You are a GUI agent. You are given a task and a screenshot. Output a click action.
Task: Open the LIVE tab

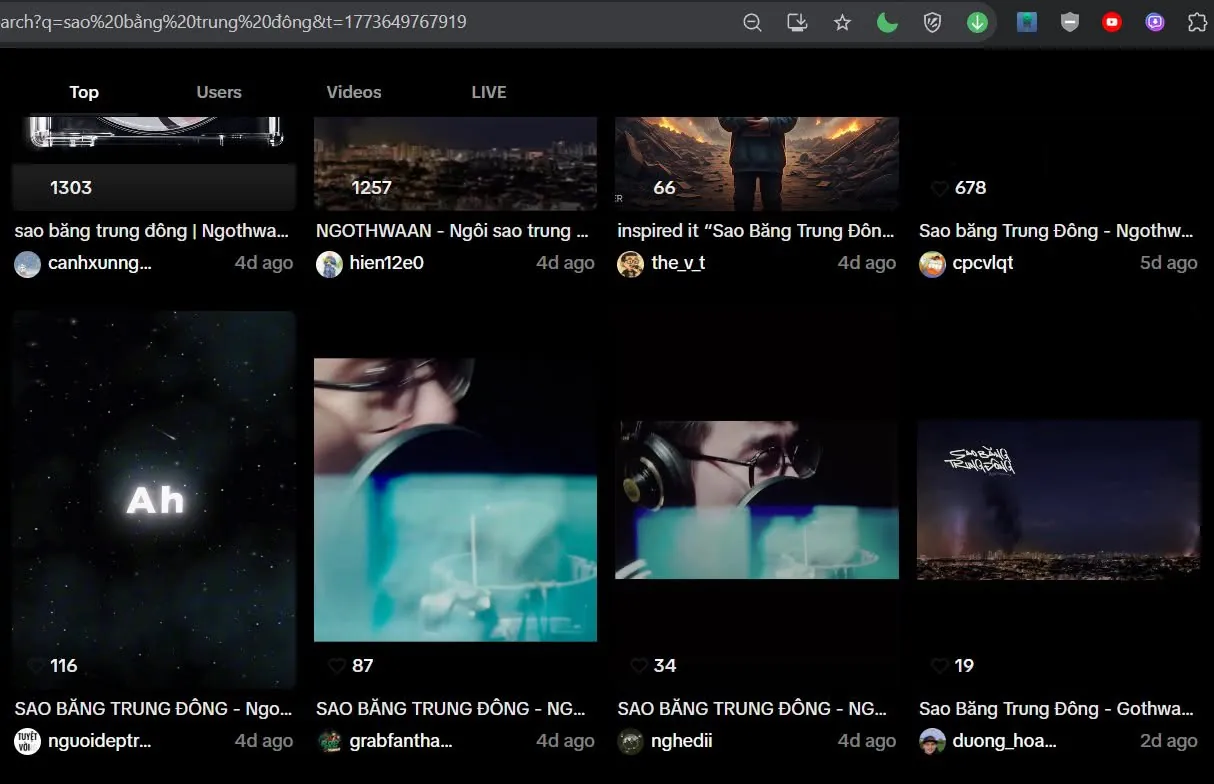coord(489,92)
